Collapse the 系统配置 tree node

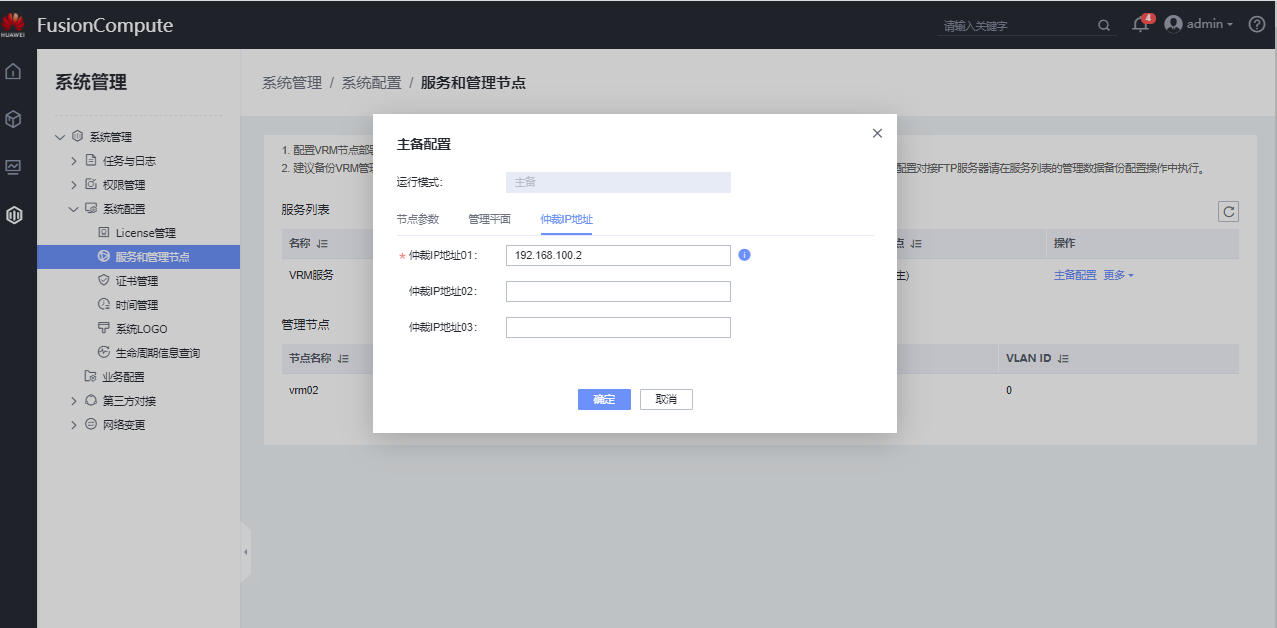pyautogui.click(x=73, y=209)
